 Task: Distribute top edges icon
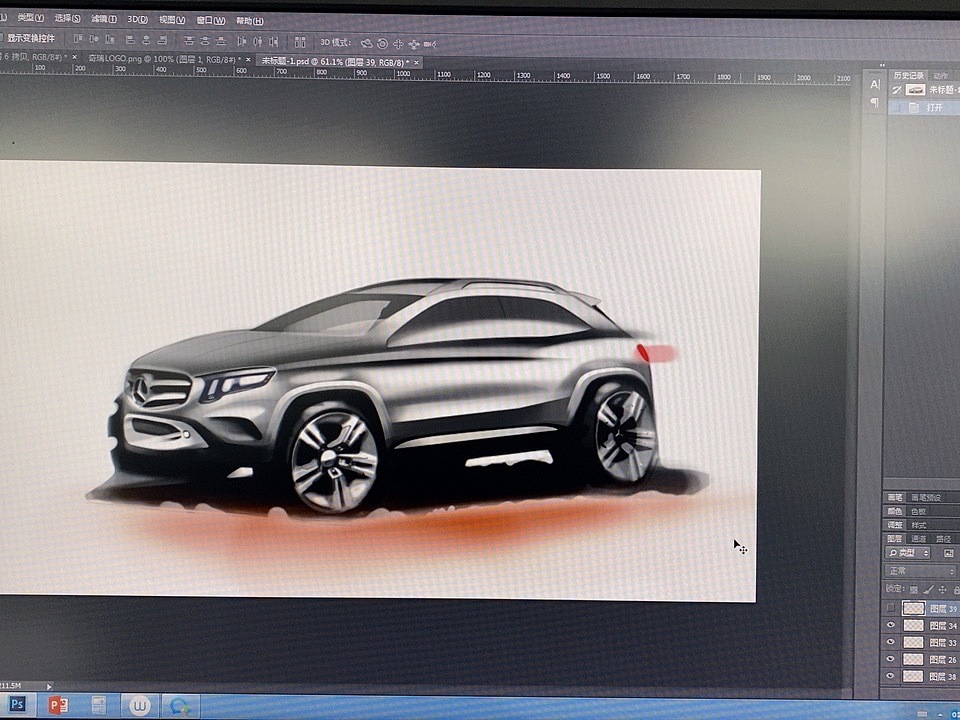point(189,41)
